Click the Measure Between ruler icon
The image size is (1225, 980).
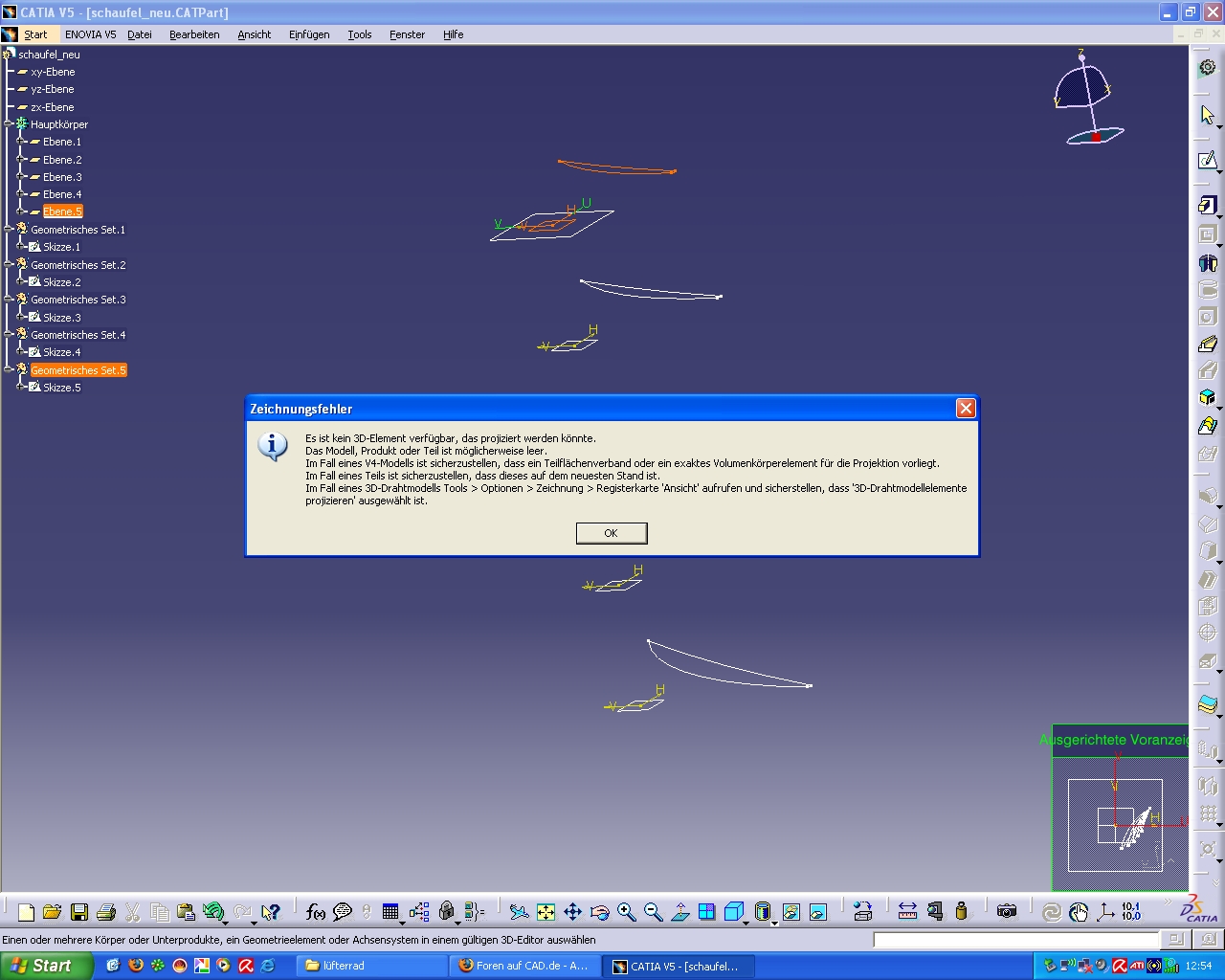pyautogui.click(x=907, y=912)
